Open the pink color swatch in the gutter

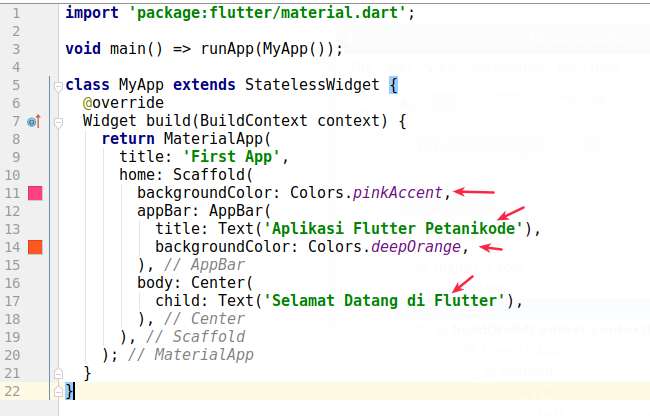(34, 193)
